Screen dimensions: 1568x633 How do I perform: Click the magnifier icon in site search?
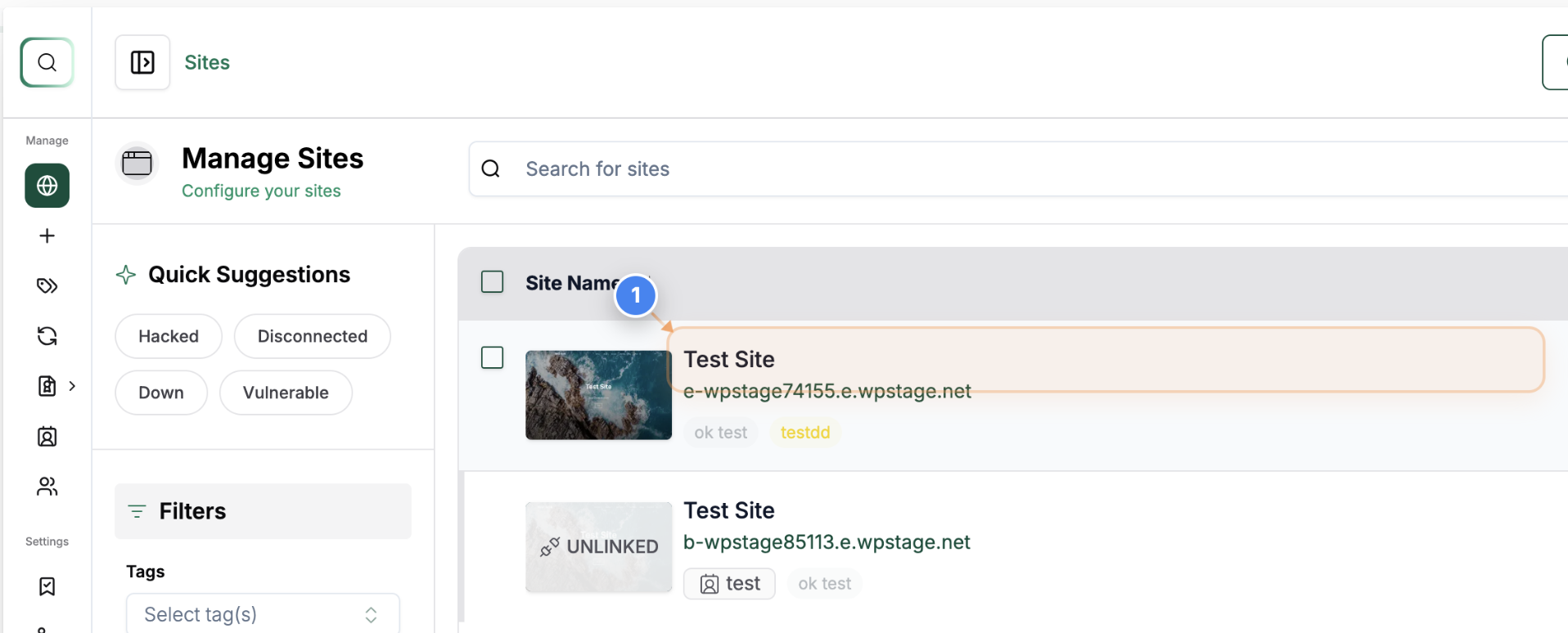491,168
